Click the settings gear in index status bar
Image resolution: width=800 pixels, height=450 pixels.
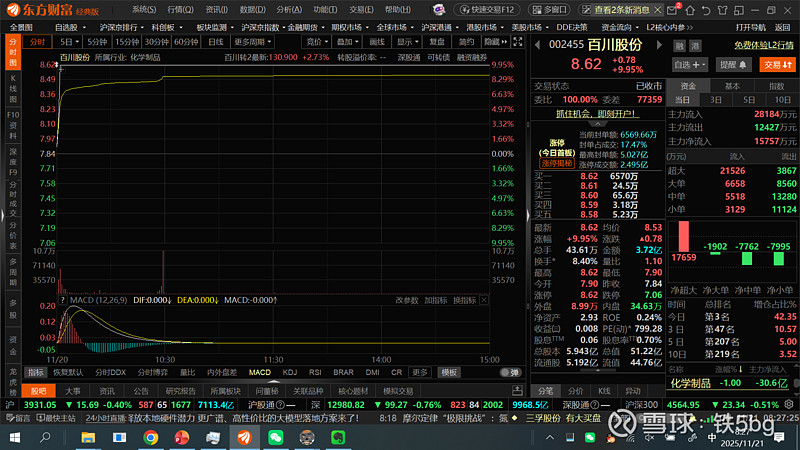pos(789,405)
